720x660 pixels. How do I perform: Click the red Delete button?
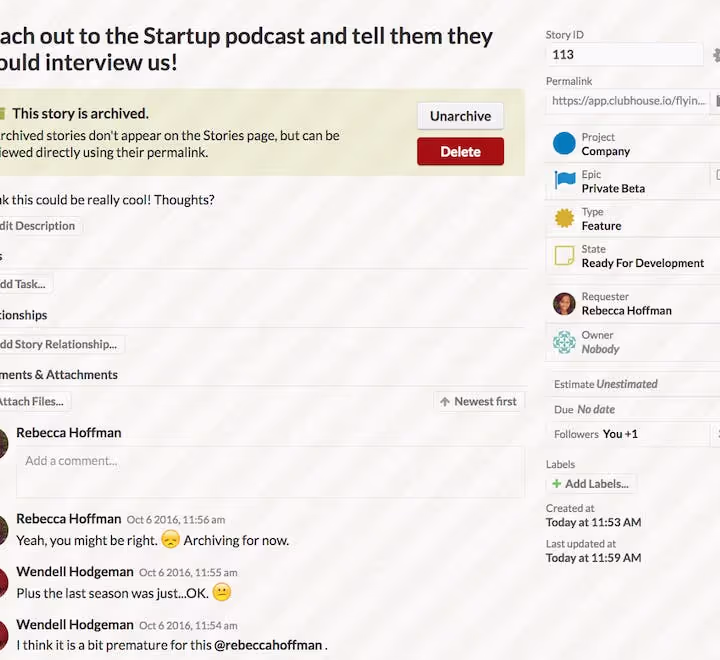[x=461, y=152]
